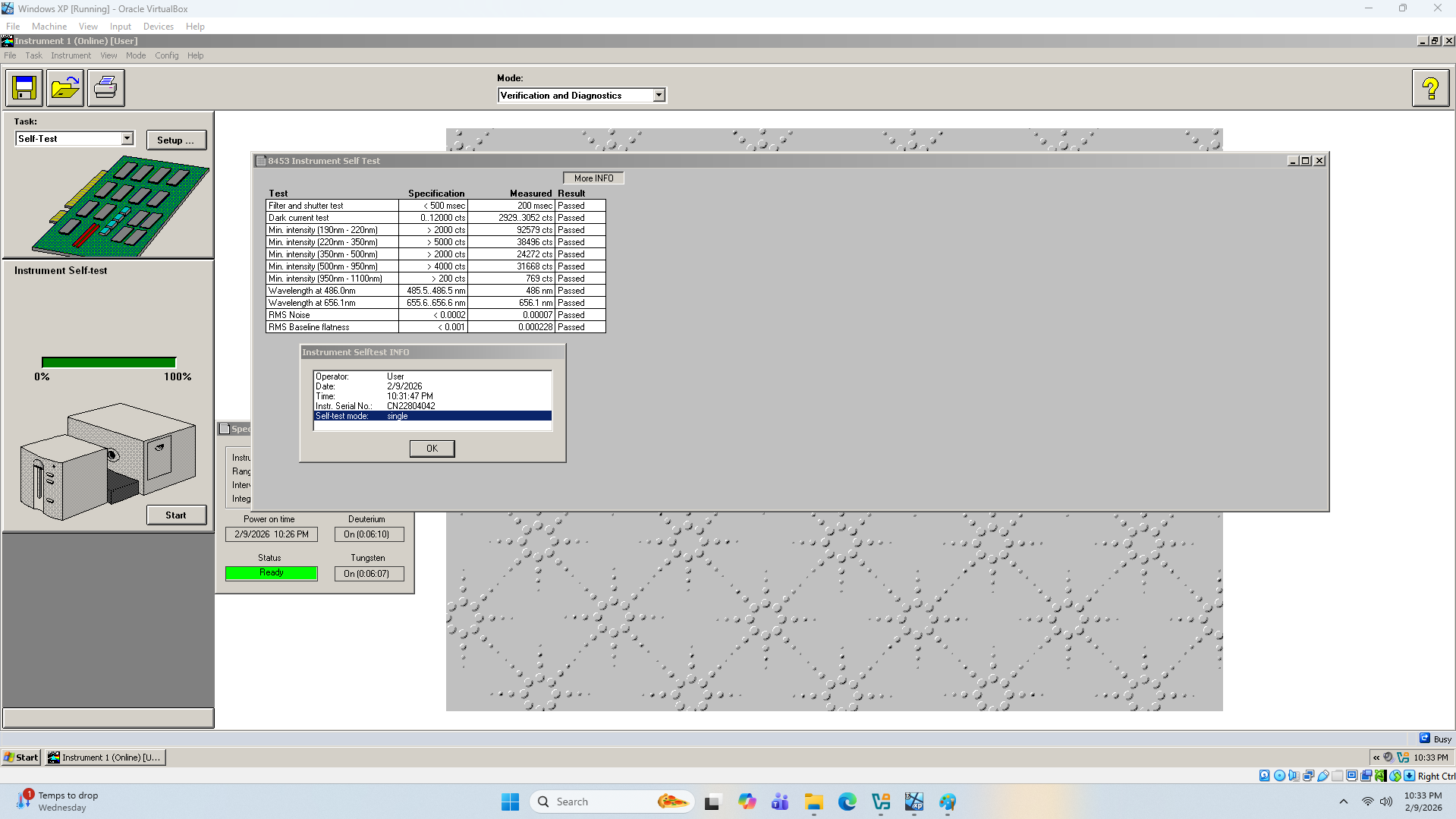Click the host taskbar clock and date
The image size is (1456, 819).
pyautogui.click(x=1423, y=802)
